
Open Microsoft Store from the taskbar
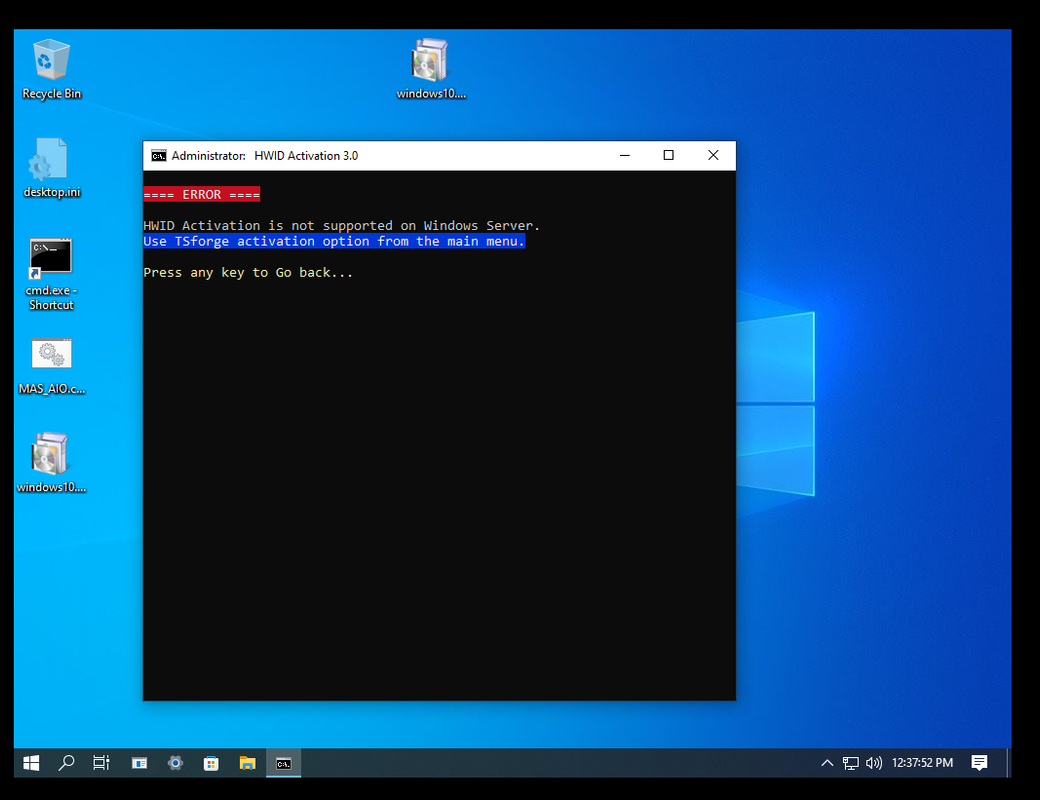(211, 763)
